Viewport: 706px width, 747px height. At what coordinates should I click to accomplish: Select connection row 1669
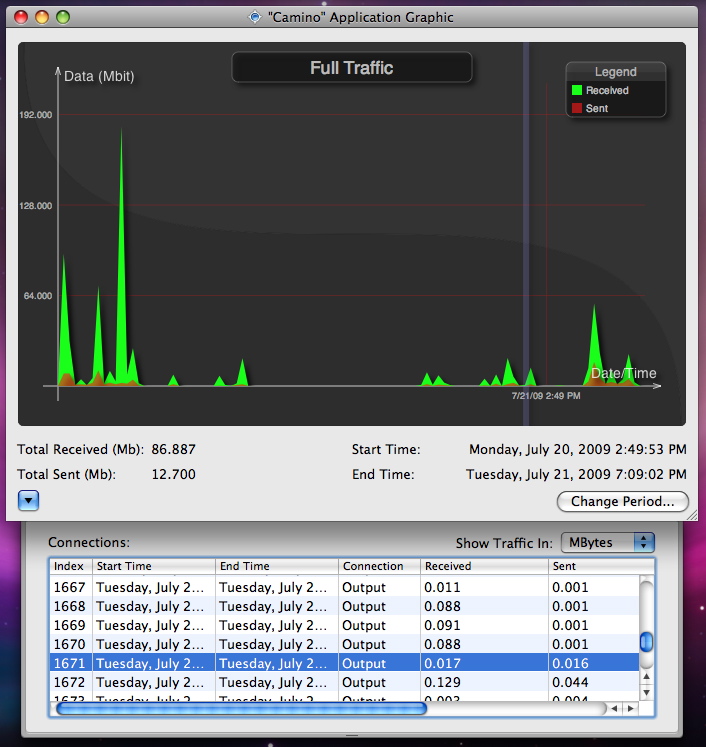pyautogui.click(x=344, y=625)
